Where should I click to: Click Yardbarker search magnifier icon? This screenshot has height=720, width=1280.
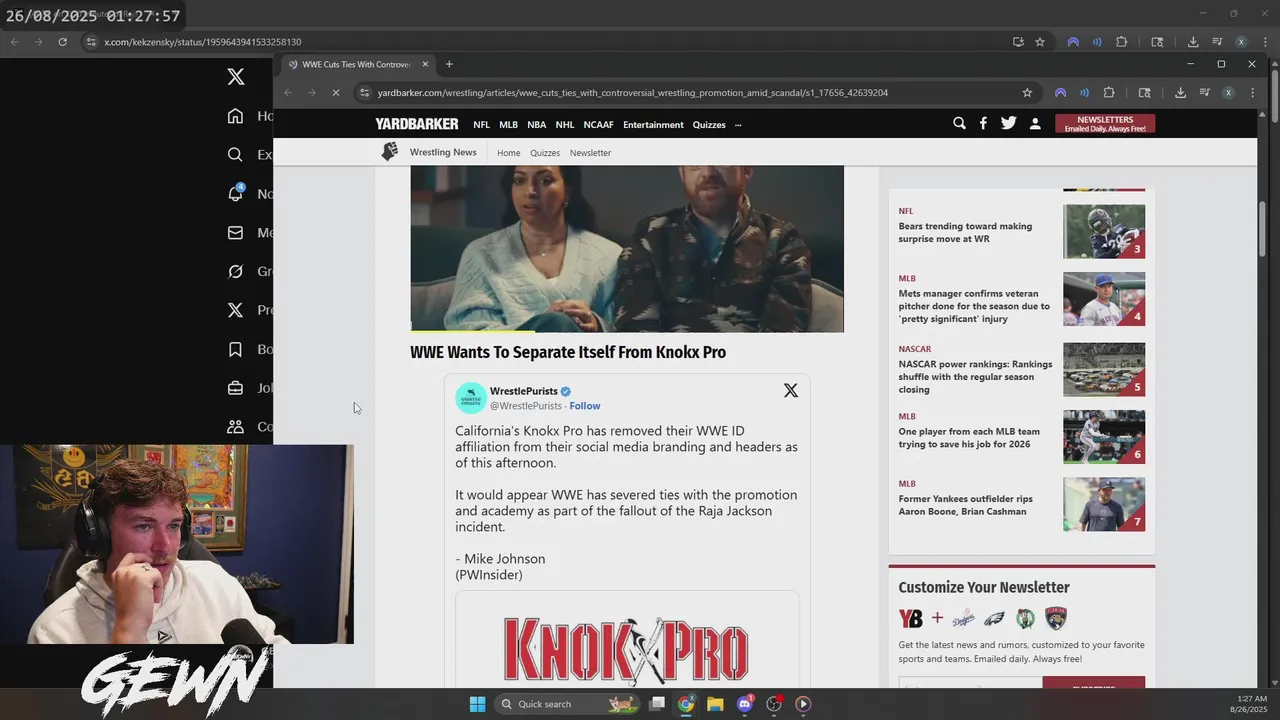pyautogui.click(x=959, y=123)
